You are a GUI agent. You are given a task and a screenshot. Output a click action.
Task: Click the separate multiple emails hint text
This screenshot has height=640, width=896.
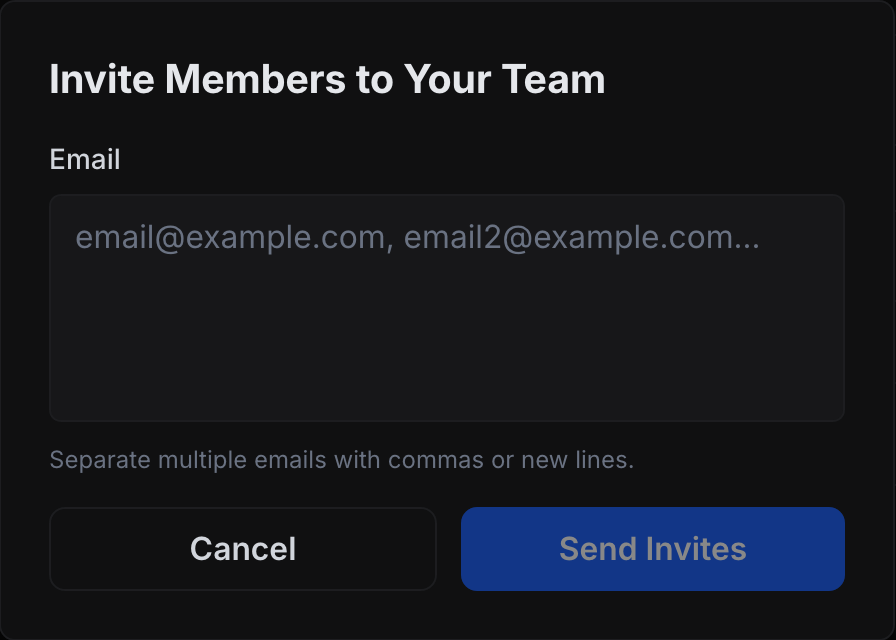[342, 461]
